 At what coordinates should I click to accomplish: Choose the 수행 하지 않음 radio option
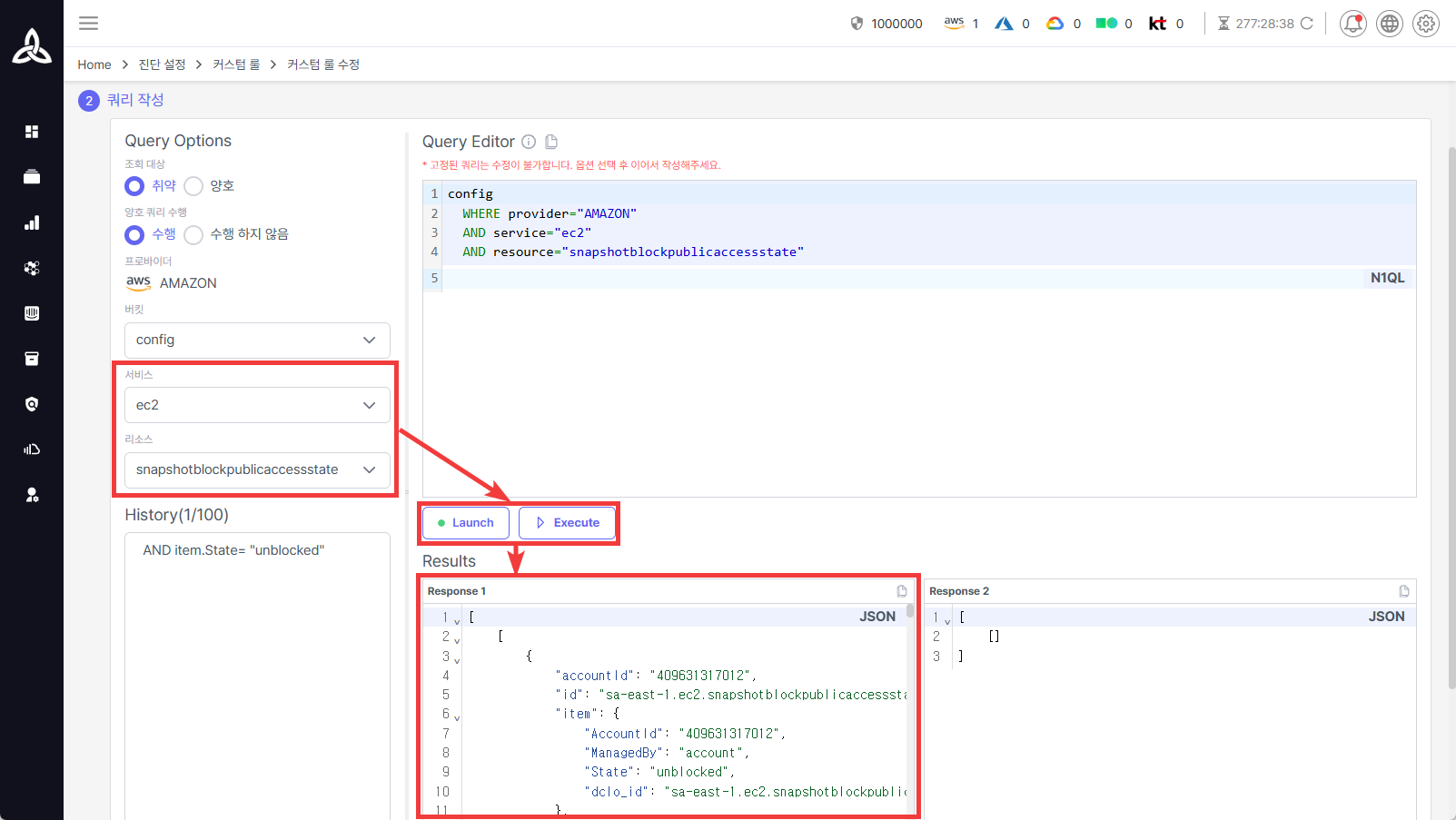pyautogui.click(x=193, y=234)
